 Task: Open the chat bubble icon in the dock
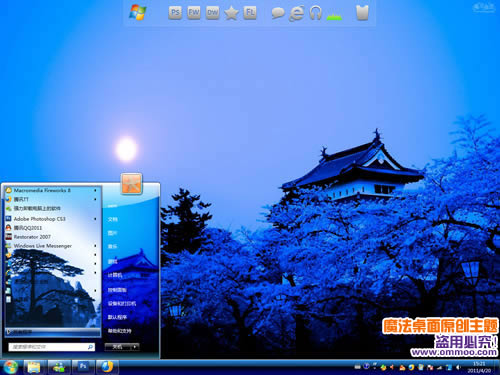[278, 13]
